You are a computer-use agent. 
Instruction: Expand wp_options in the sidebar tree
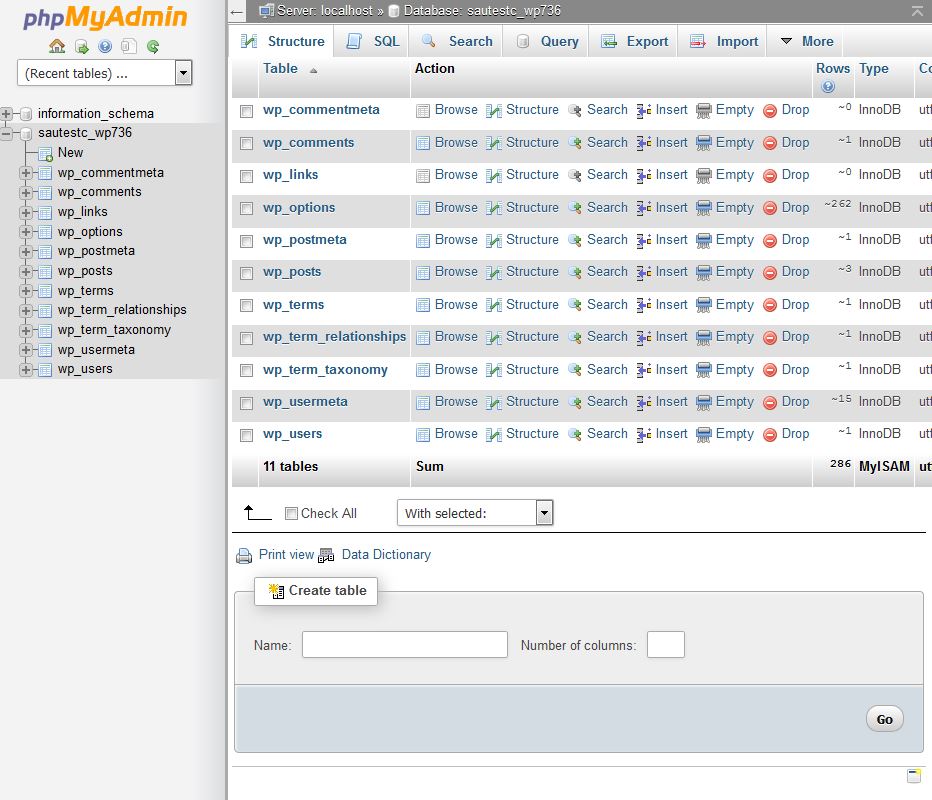pos(26,232)
